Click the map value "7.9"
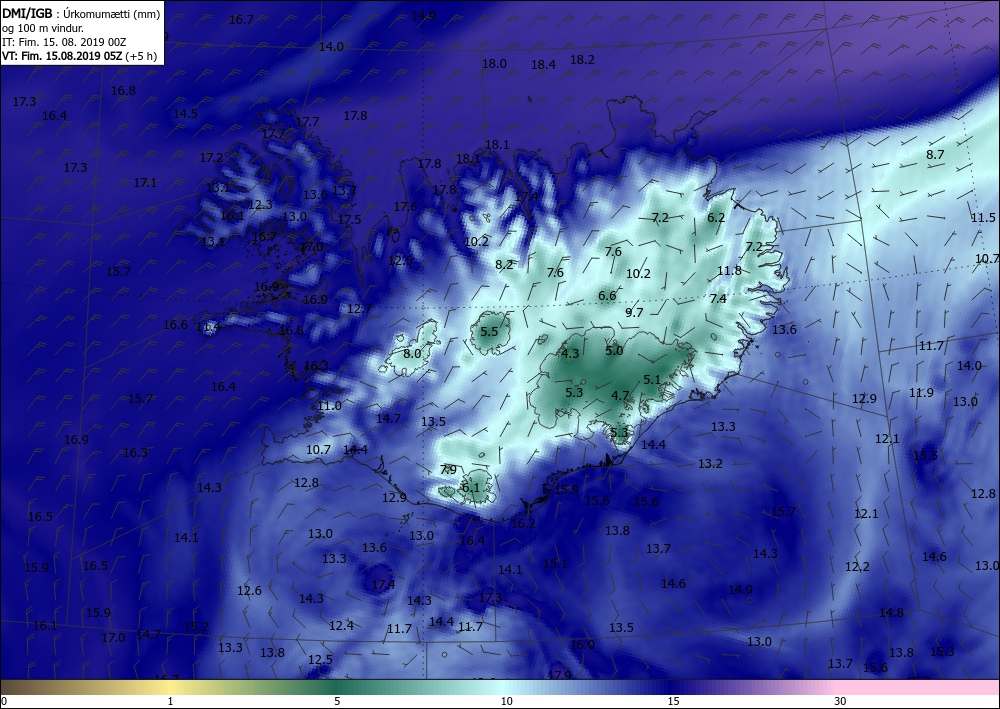The image size is (1000, 709). (x=448, y=469)
